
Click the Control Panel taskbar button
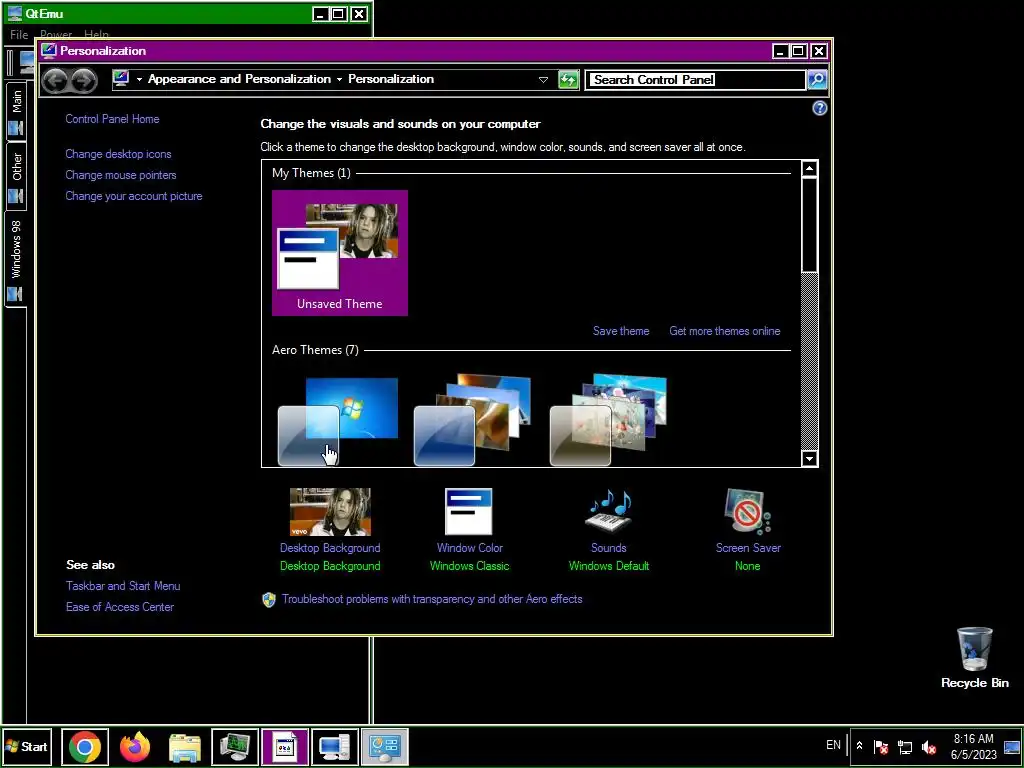click(x=385, y=747)
